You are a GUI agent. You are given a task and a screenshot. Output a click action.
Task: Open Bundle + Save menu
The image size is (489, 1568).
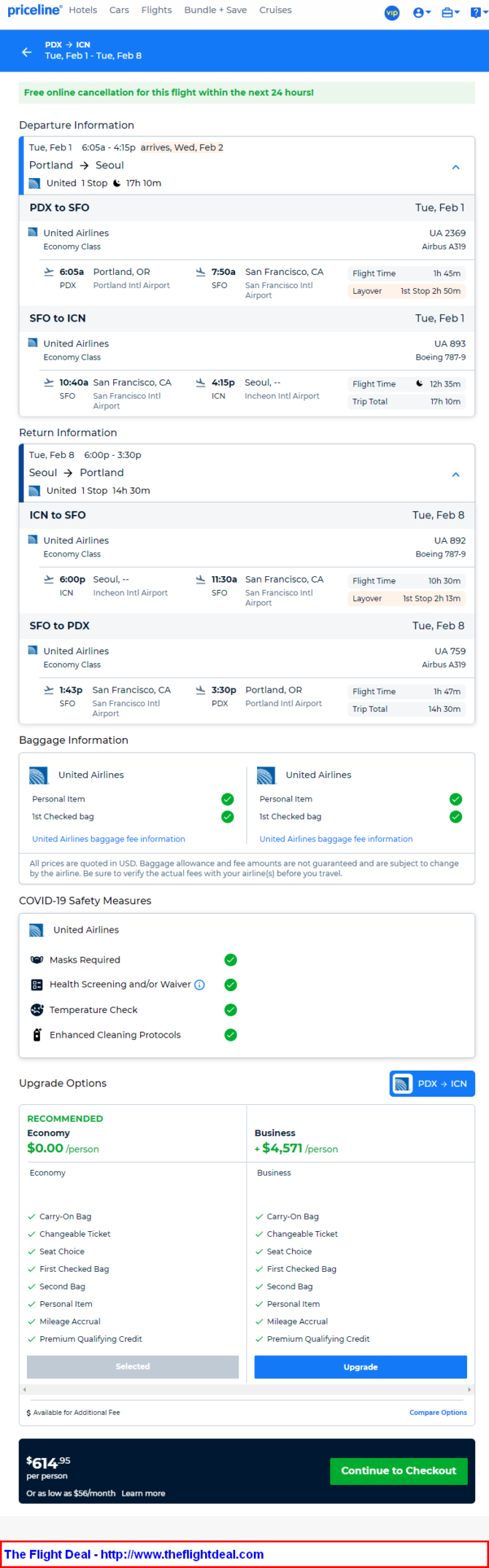pos(215,10)
